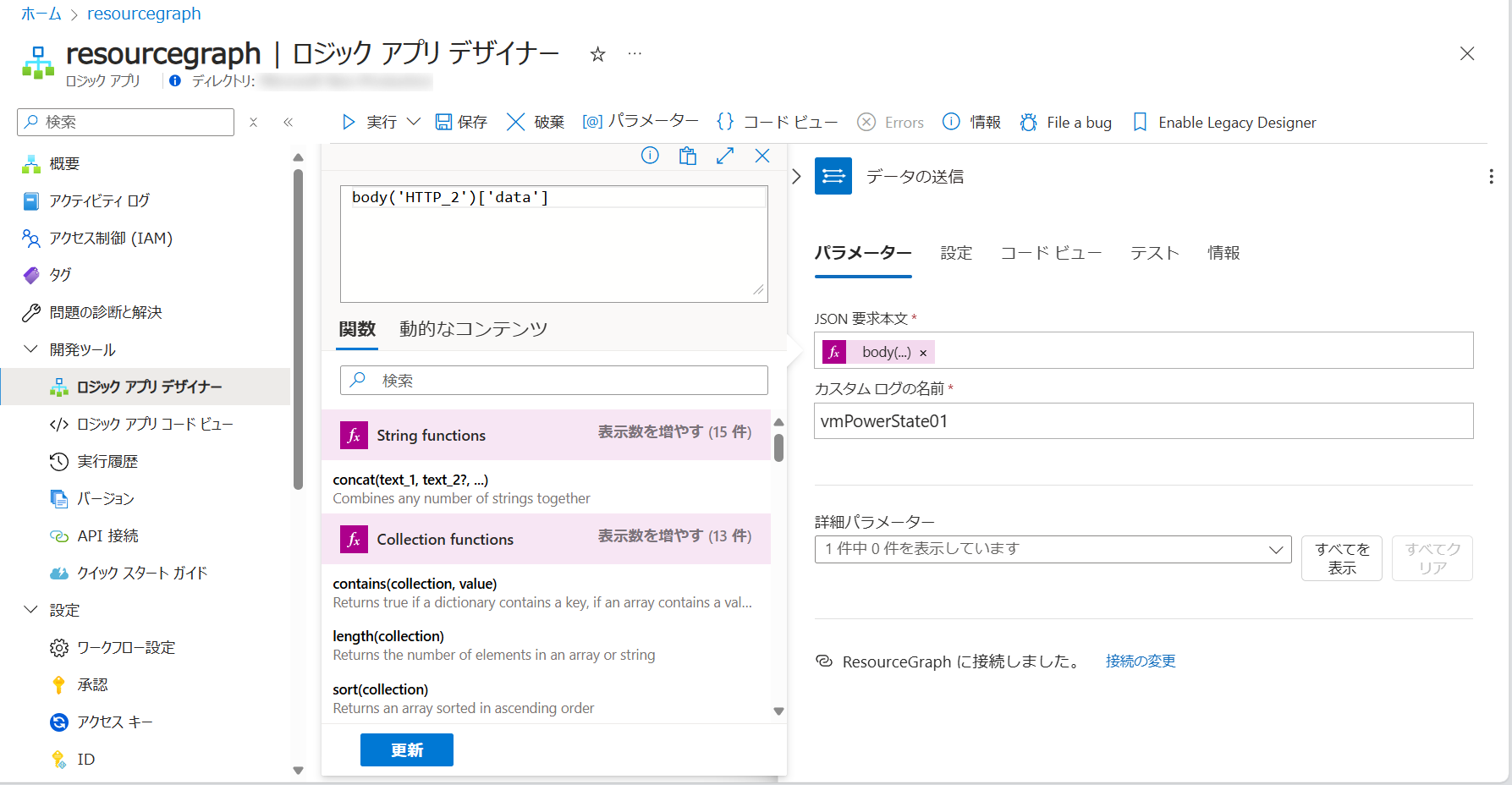Go to ホーム breadcrumb
Screen dimensions: 1512x785
point(41,14)
